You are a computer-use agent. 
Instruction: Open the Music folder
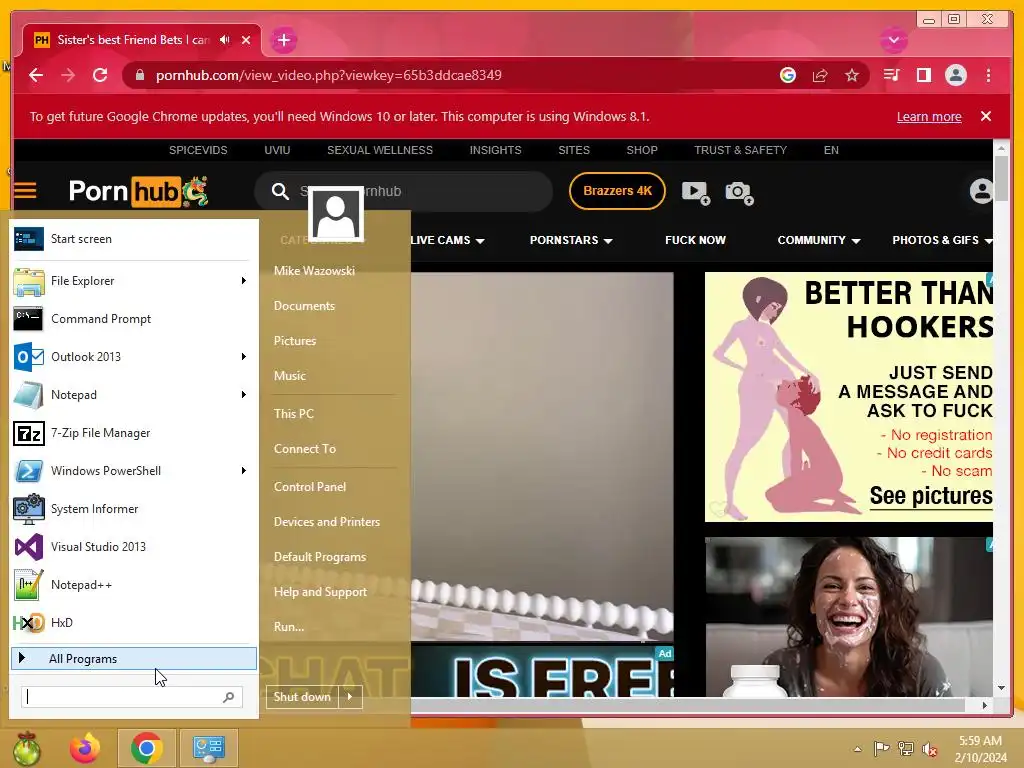coord(290,376)
